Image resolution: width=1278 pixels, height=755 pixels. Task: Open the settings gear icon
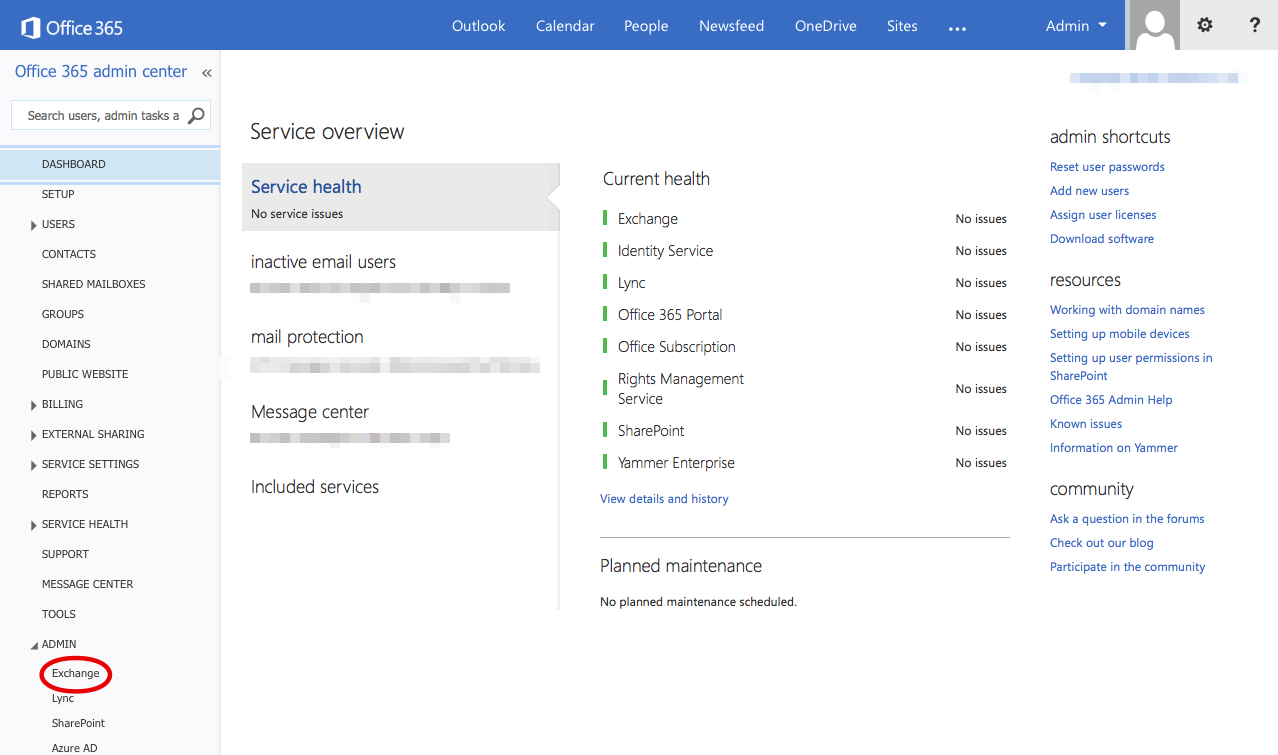pyautogui.click(x=1205, y=26)
